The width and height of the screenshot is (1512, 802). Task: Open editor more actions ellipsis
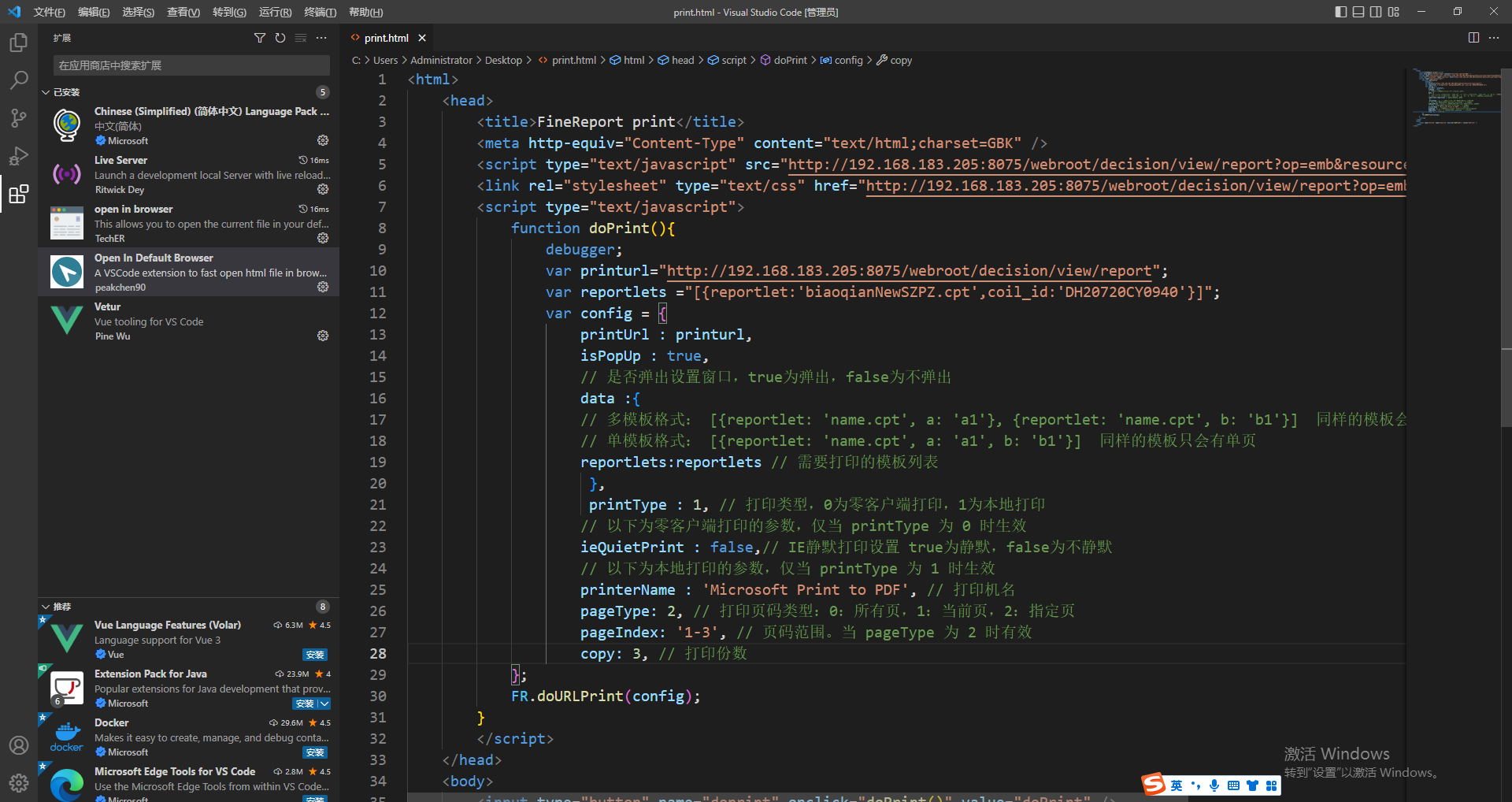(1494, 38)
